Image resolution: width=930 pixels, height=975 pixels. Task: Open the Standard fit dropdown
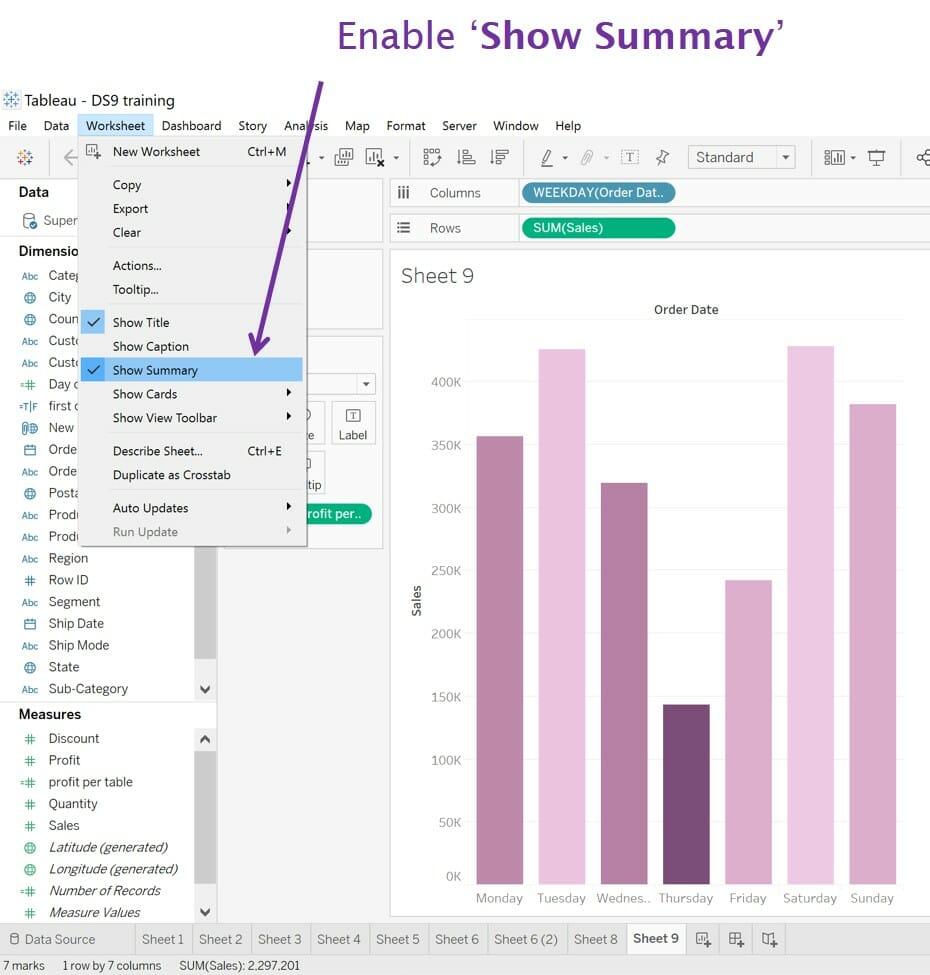(786, 157)
